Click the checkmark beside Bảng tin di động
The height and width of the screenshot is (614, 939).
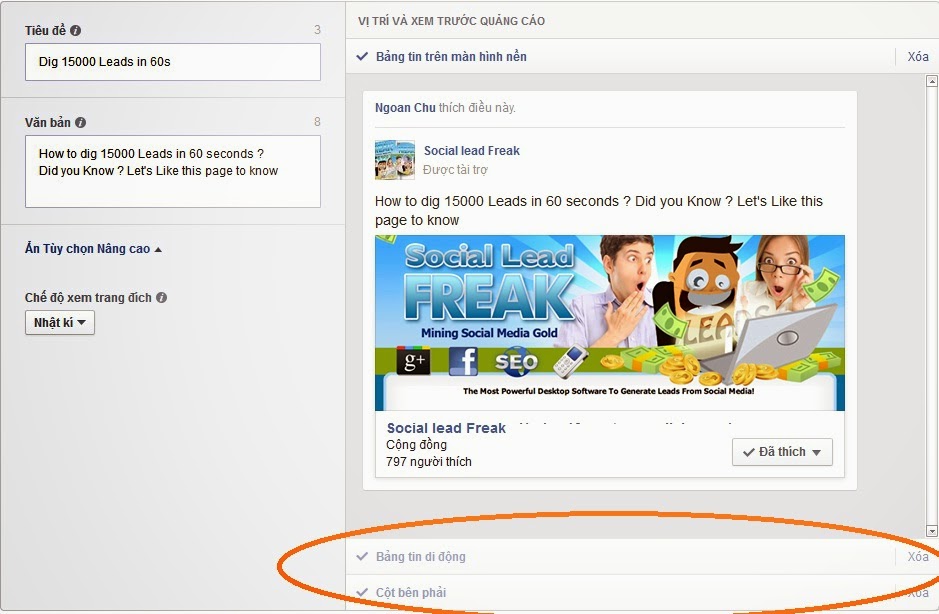click(x=362, y=556)
